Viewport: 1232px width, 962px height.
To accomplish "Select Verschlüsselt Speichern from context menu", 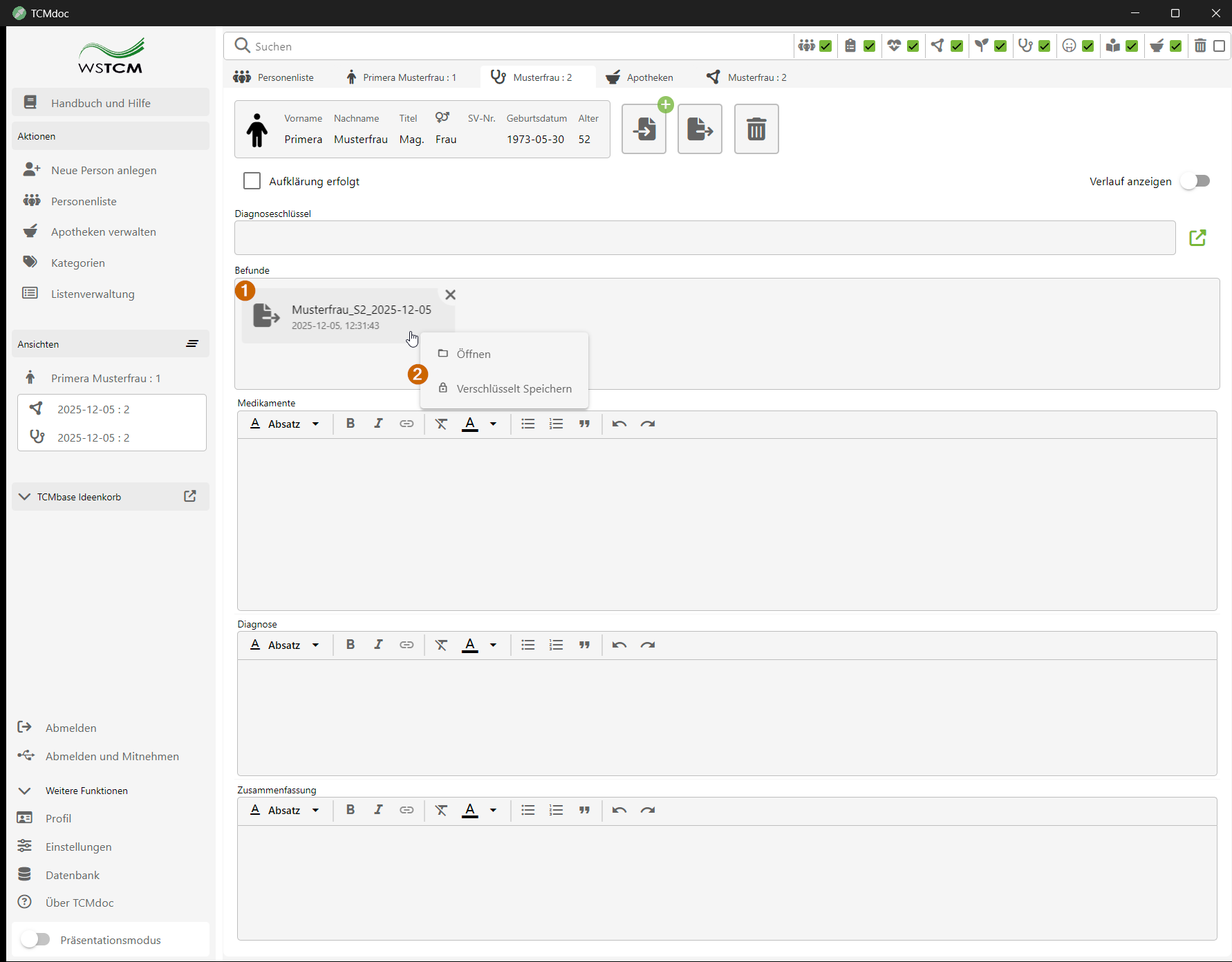I will point(513,388).
